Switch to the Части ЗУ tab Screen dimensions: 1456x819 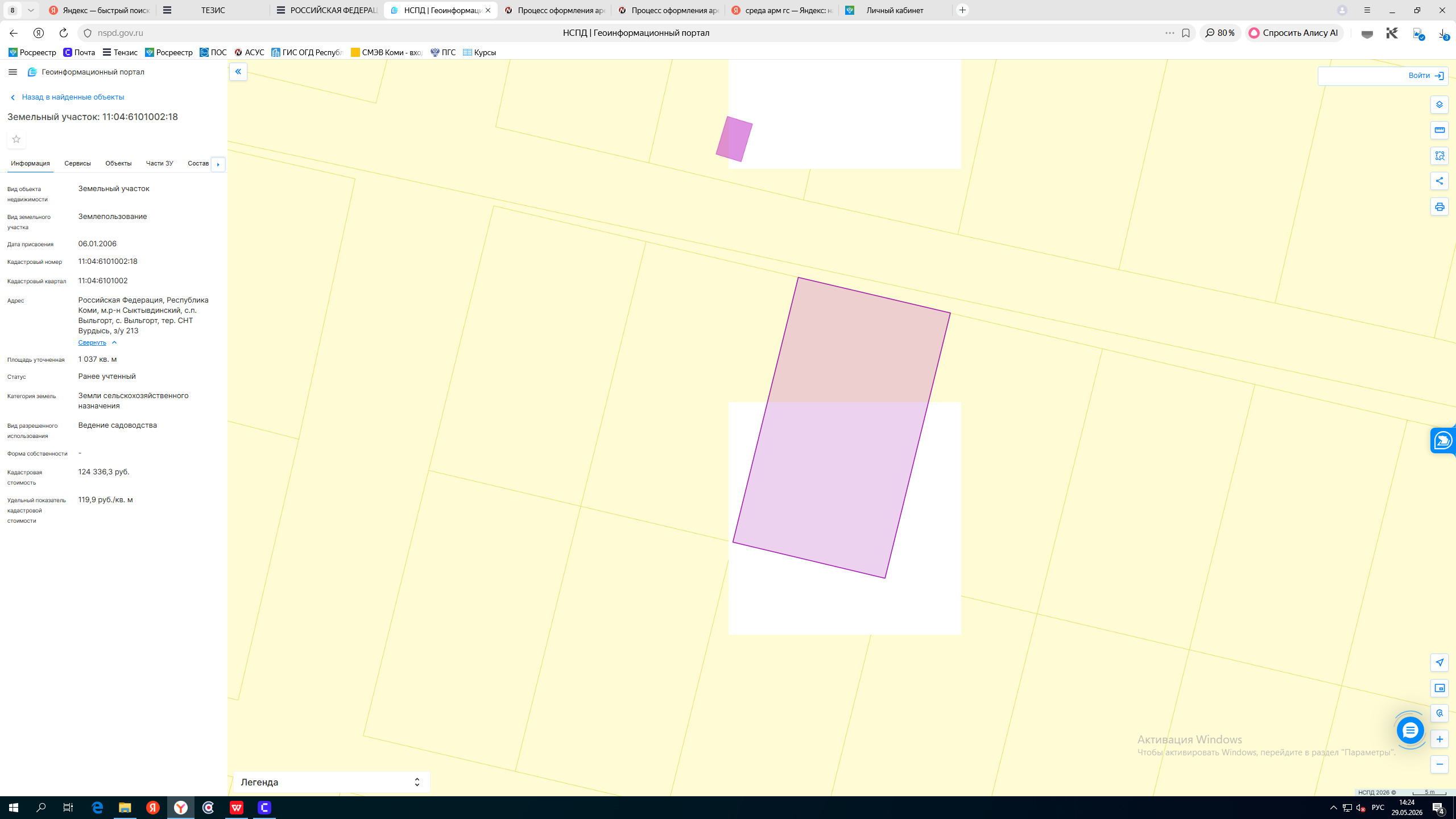159,164
